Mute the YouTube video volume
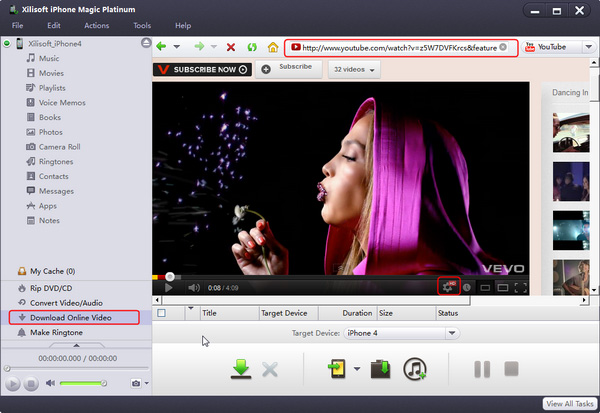Screen dimensions: 600x413 click(194, 287)
